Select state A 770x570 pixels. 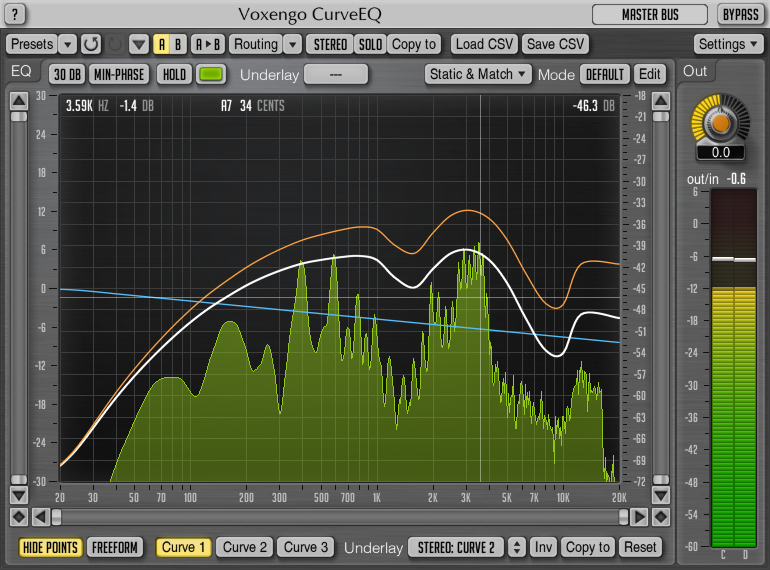pos(162,44)
